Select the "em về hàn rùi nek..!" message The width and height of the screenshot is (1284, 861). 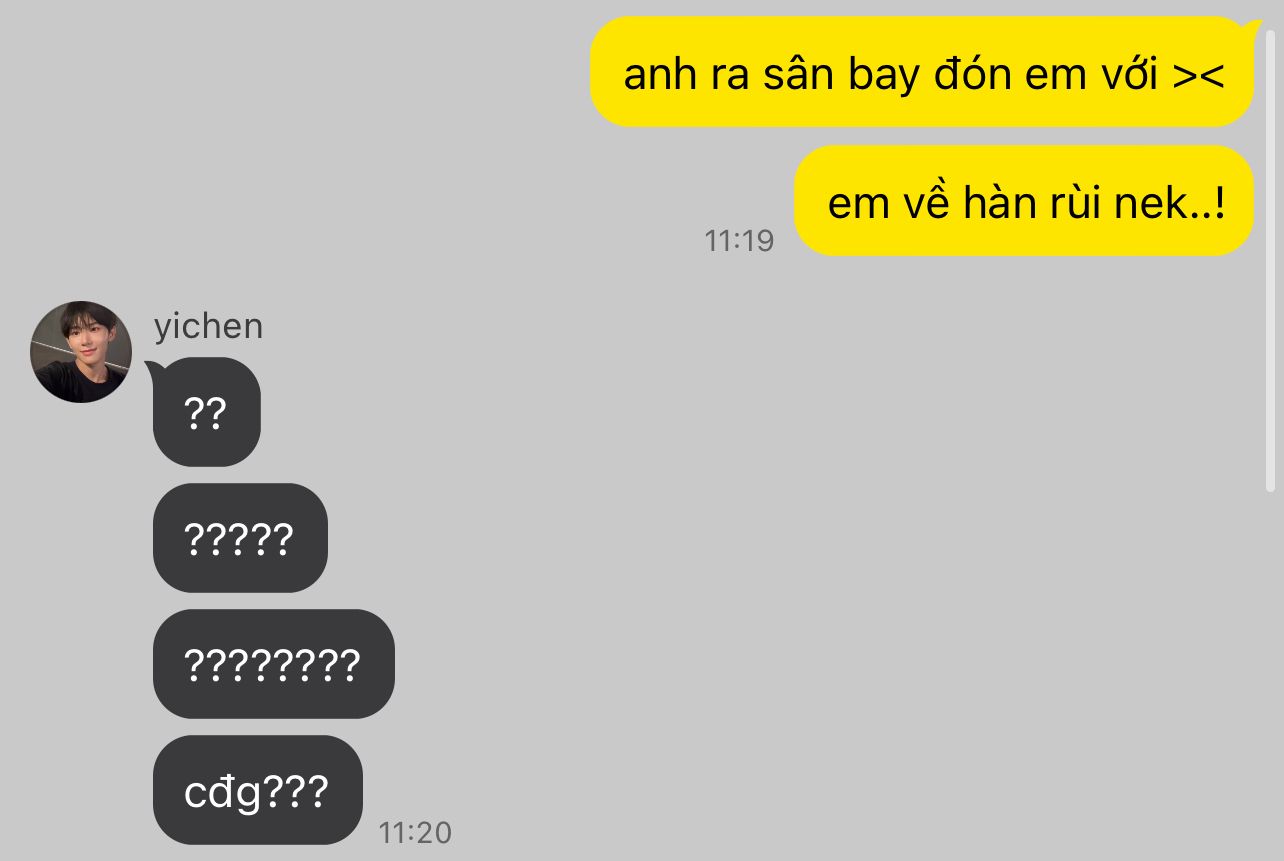point(1024,201)
